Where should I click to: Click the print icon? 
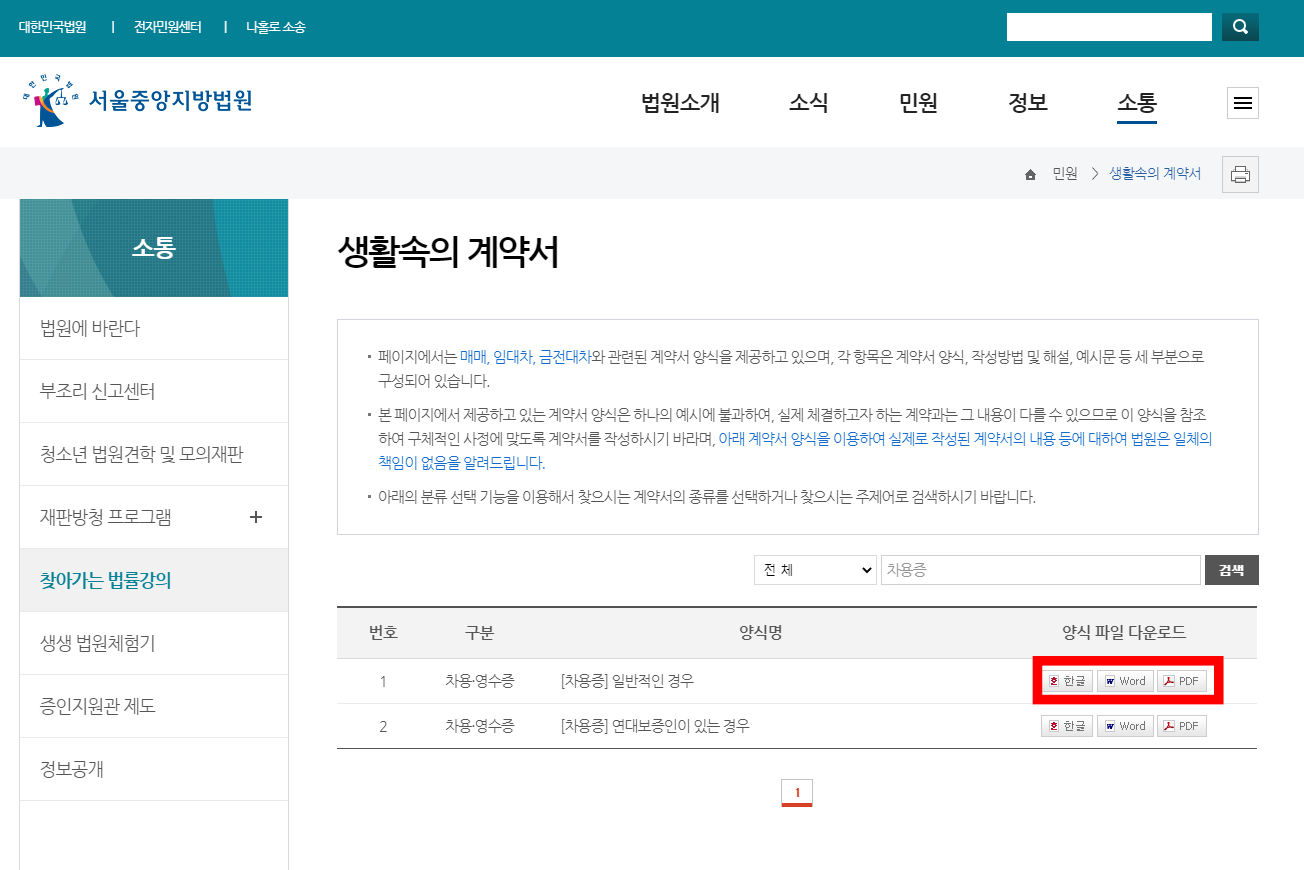tap(1240, 173)
